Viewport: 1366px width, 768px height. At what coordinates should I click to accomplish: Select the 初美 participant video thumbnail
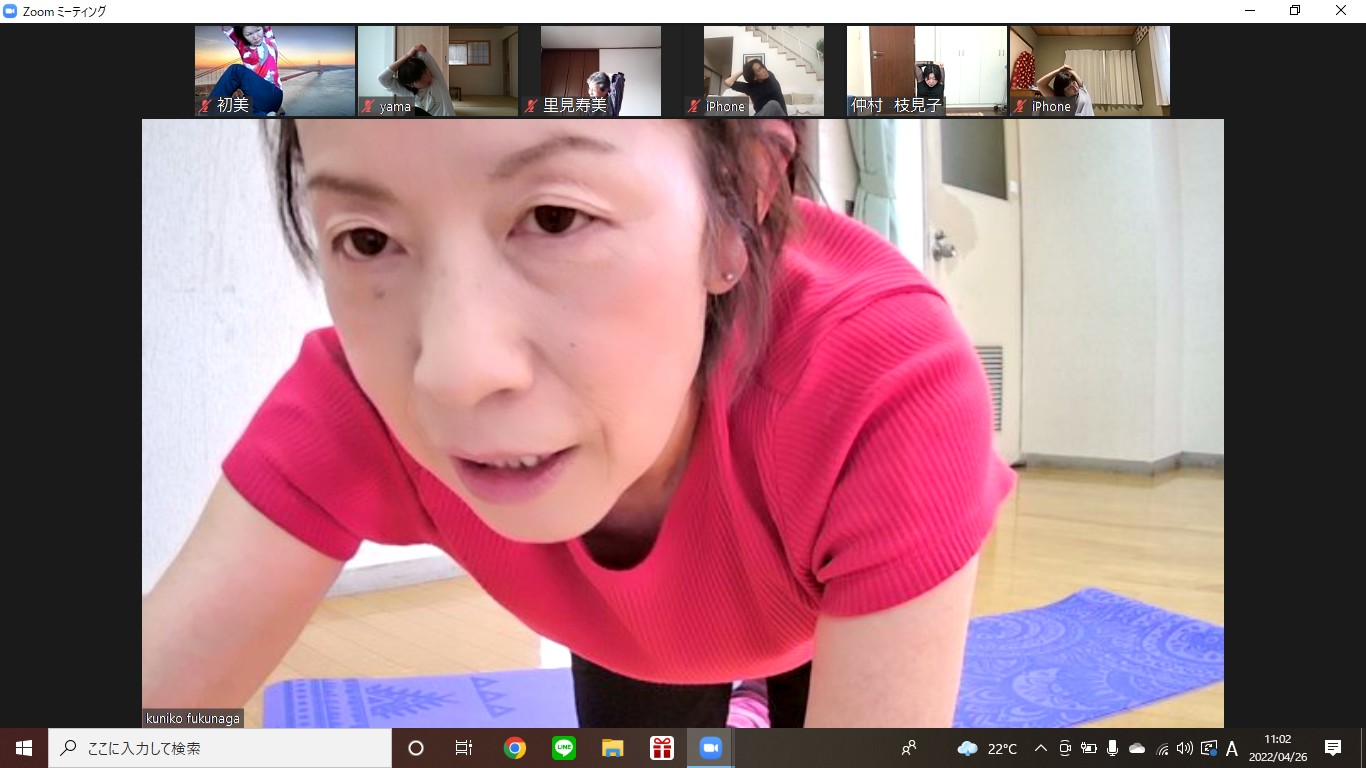(275, 71)
